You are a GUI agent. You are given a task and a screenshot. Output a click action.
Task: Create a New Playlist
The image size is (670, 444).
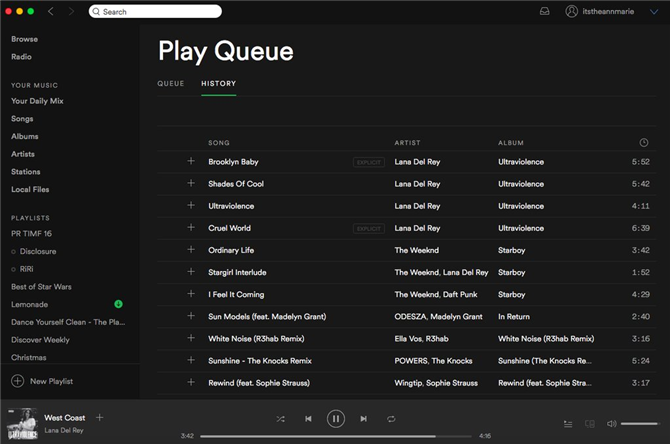click(x=42, y=381)
